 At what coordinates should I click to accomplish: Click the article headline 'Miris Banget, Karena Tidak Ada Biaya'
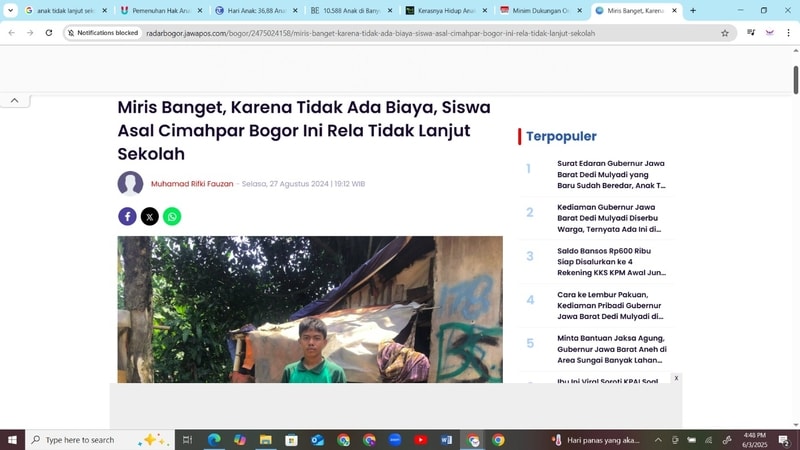304,131
